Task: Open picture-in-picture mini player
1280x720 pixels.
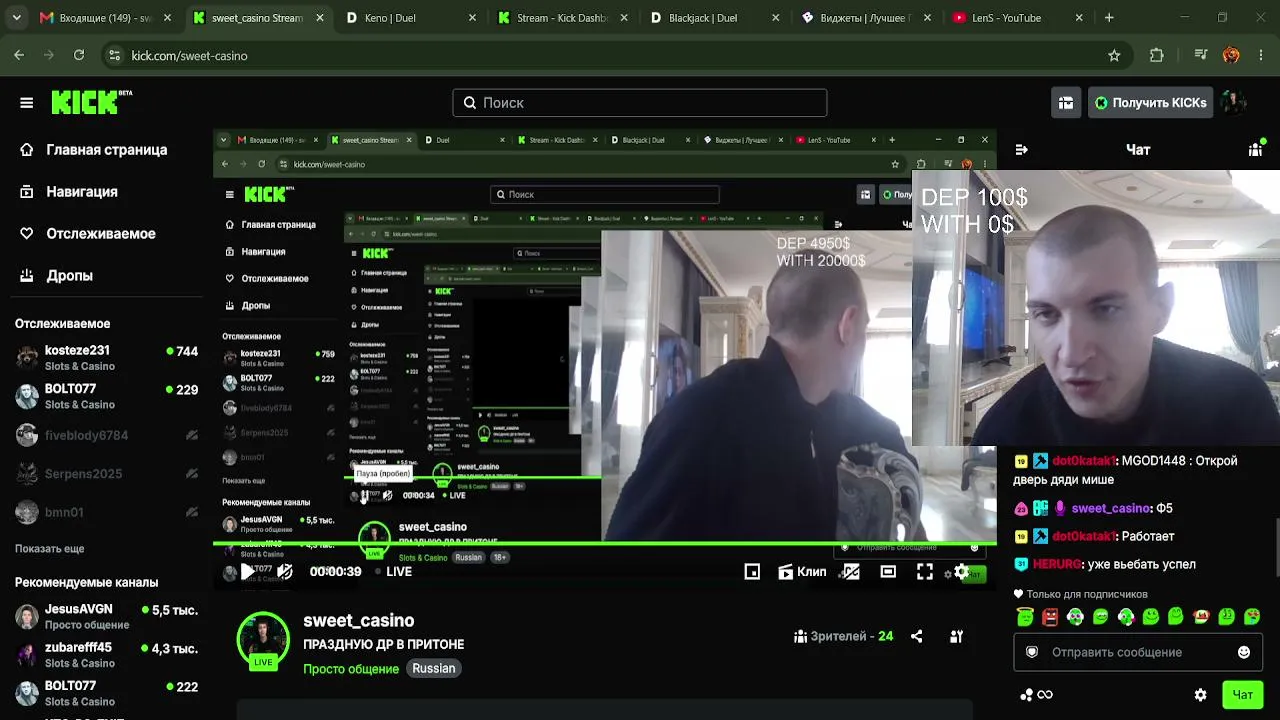Action: 752,572
